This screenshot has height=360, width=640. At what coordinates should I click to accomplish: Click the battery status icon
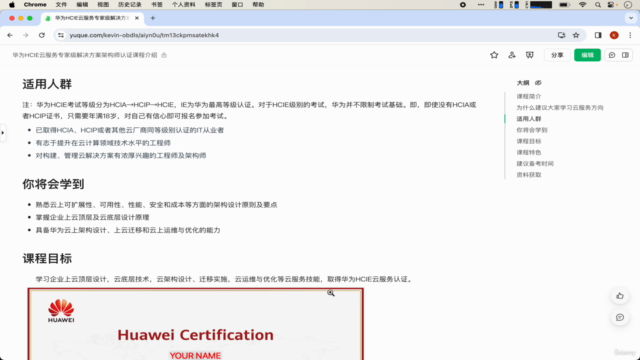[x=564, y=4]
